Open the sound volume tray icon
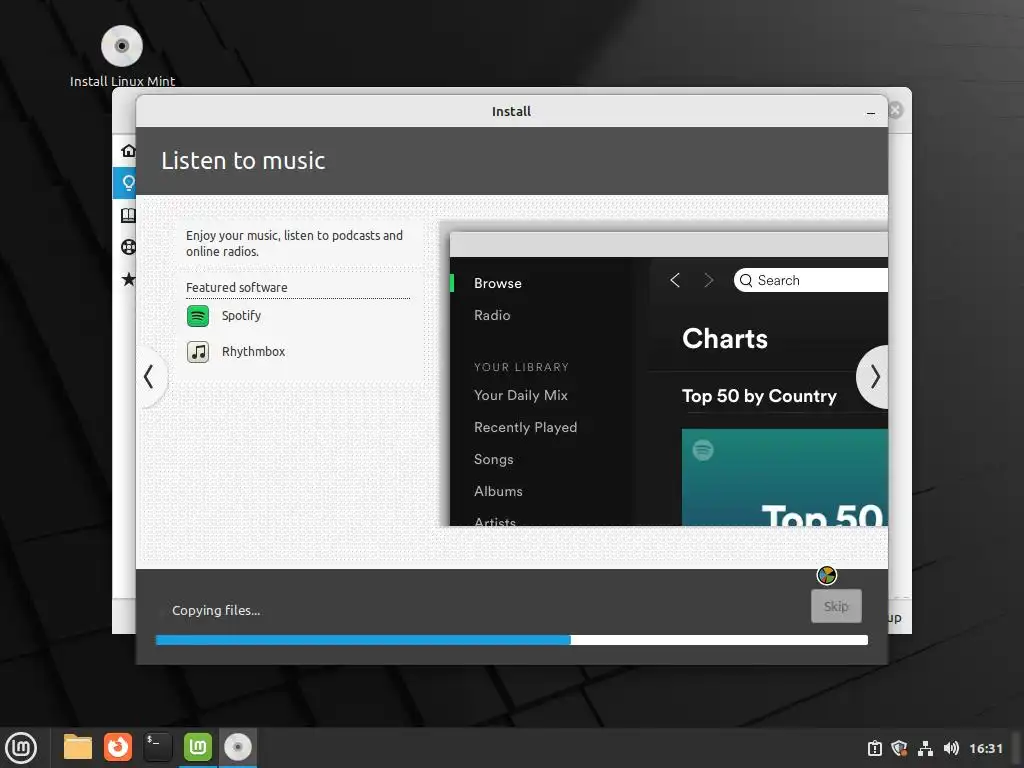Image resolution: width=1024 pixels, height=768 pixels. point(951,748)
